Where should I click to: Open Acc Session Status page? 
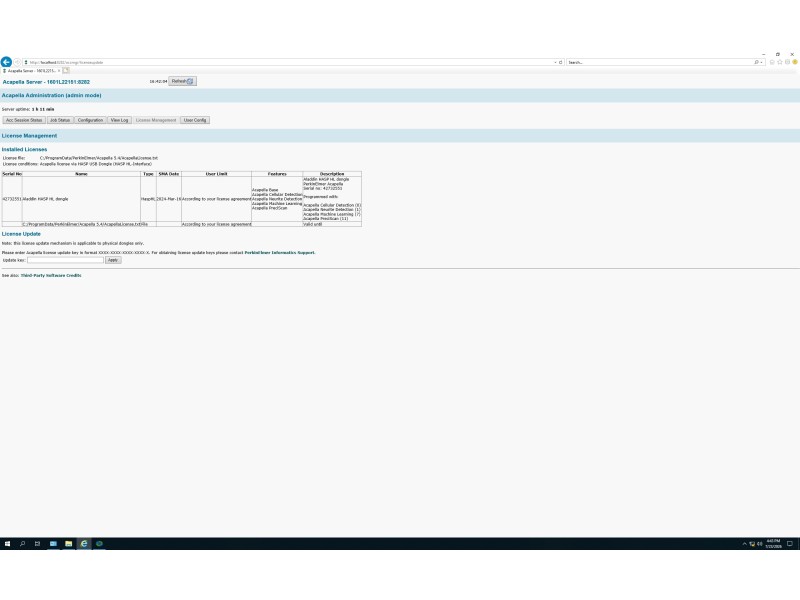pyautogui.click(x=24, y=120)
